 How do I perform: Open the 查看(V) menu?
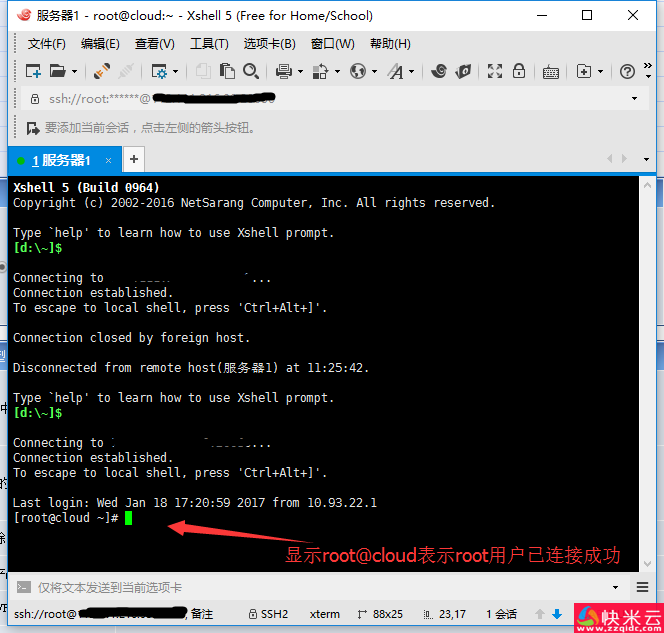[x=155, y=44]
